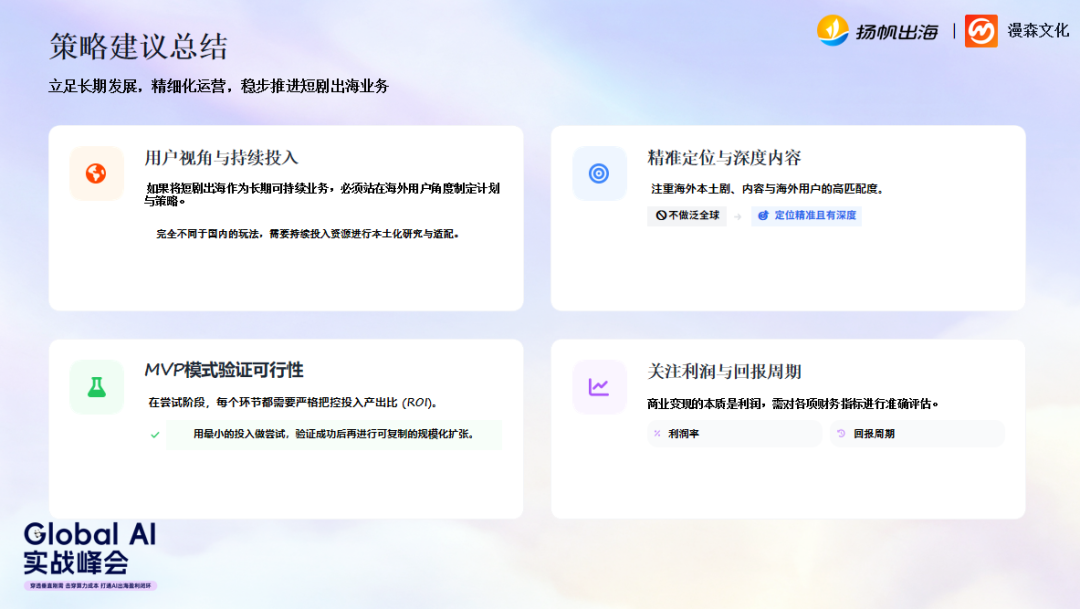Click the text 如果将短剧出海作为长期可持续业务
The width and height of the screenshot is (1080, 609).
[240, 188]
